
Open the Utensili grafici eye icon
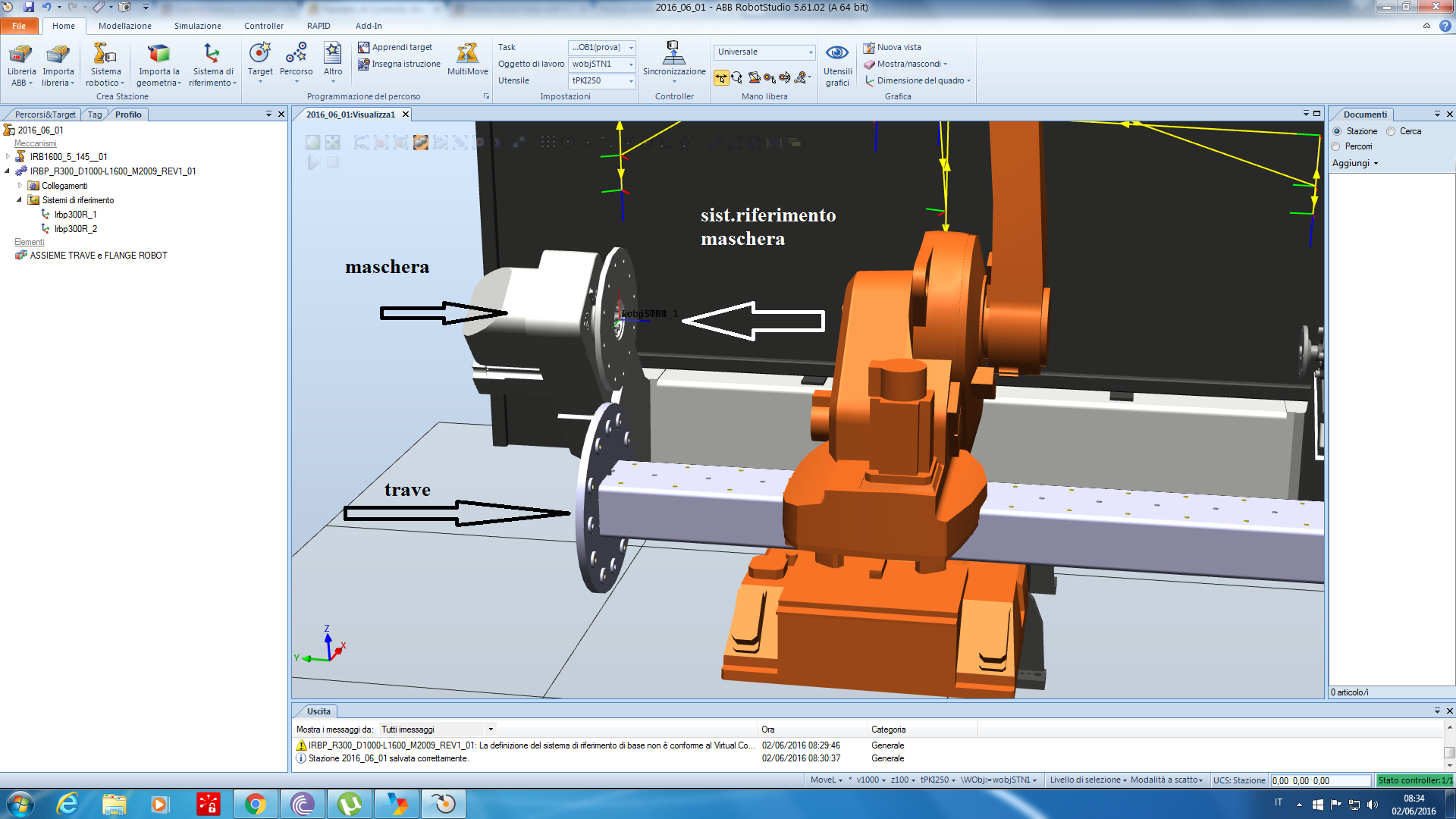tap(837, 54)
